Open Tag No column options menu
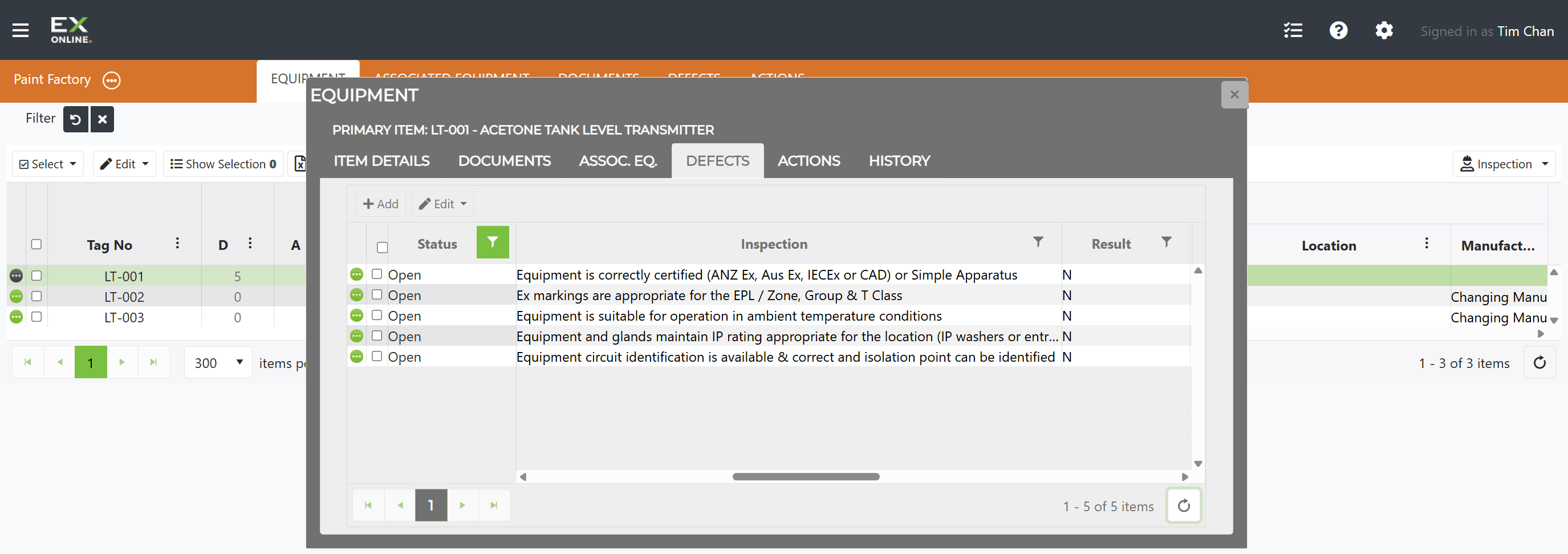1568x554 pixels. (177, 244)
